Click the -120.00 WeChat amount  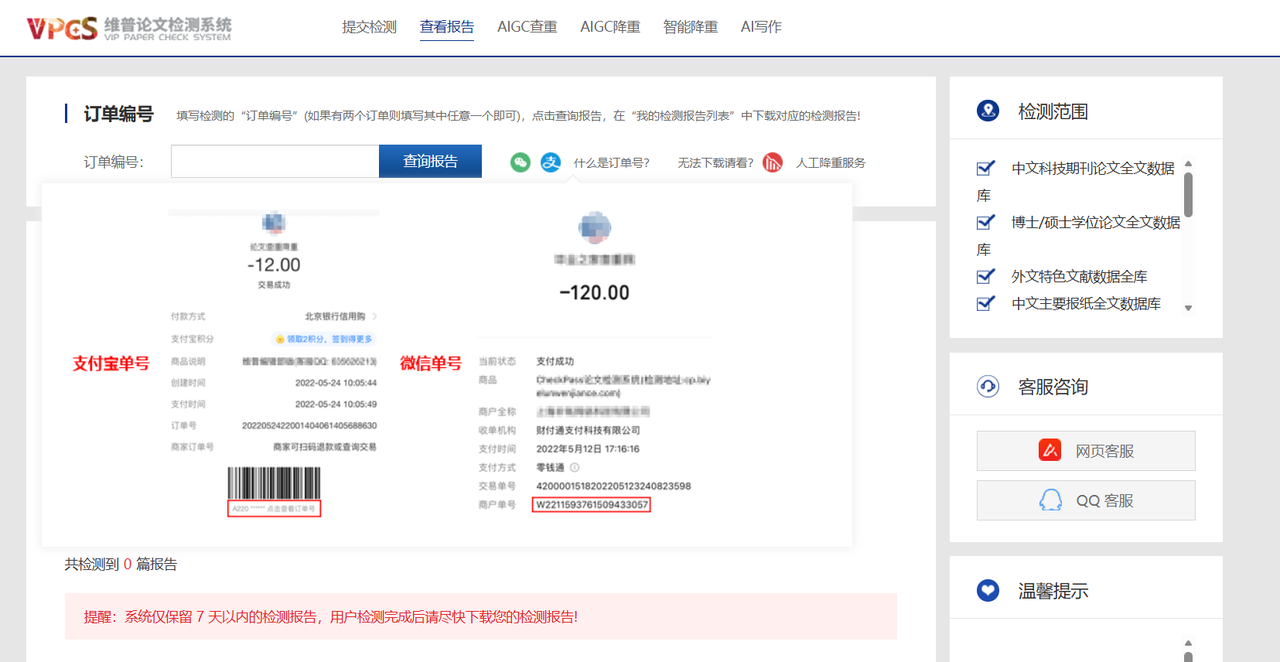pos(595,293)
